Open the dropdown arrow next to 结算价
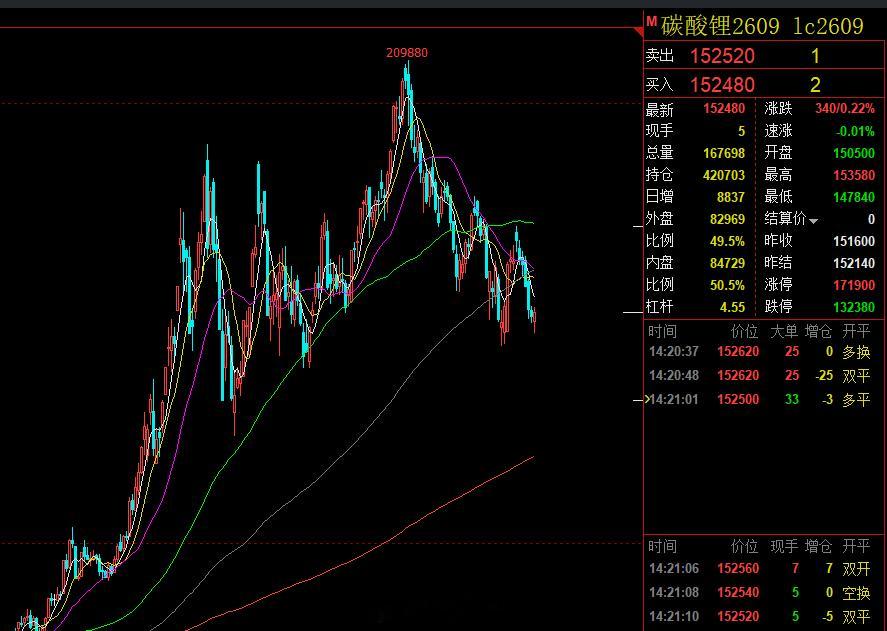 813,221
